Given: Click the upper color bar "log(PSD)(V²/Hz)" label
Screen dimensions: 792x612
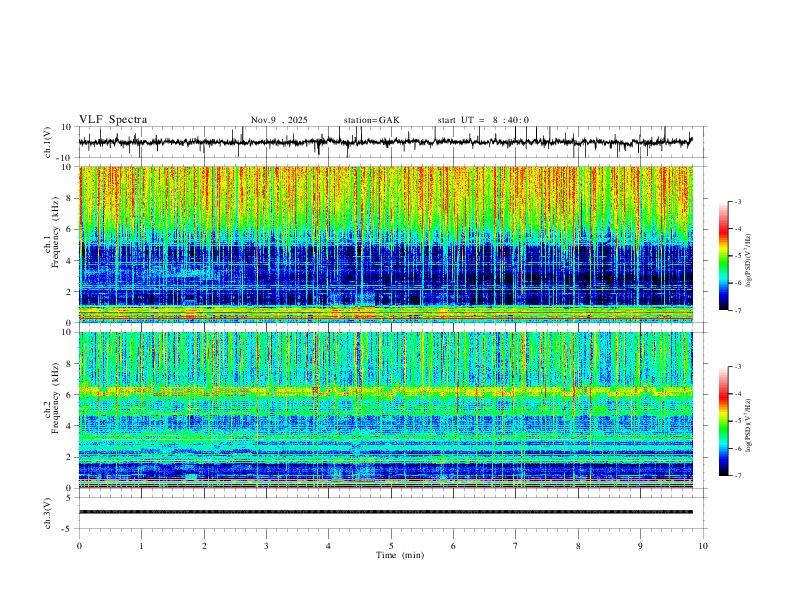Looking at the screenshot, I should pyautogui.click(x=748, y=260).
